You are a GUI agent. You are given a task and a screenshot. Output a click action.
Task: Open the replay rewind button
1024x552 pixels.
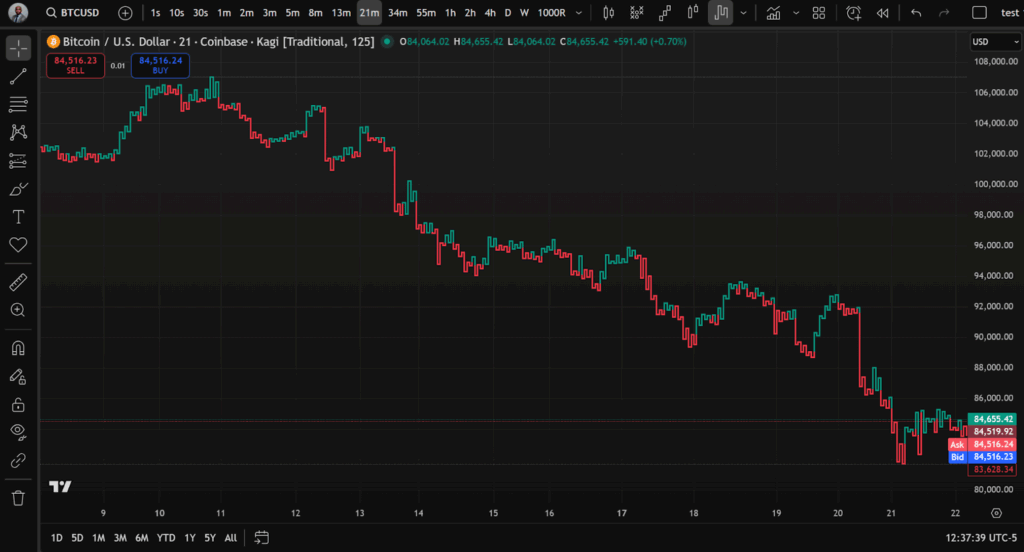pos(882,13)
